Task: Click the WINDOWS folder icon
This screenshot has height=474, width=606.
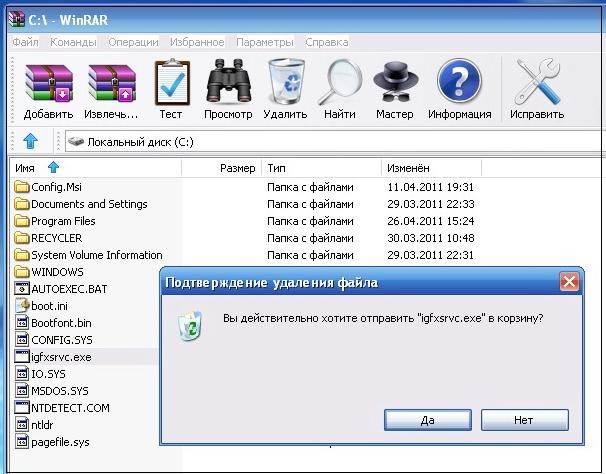Action: click(x=22, y=272)
